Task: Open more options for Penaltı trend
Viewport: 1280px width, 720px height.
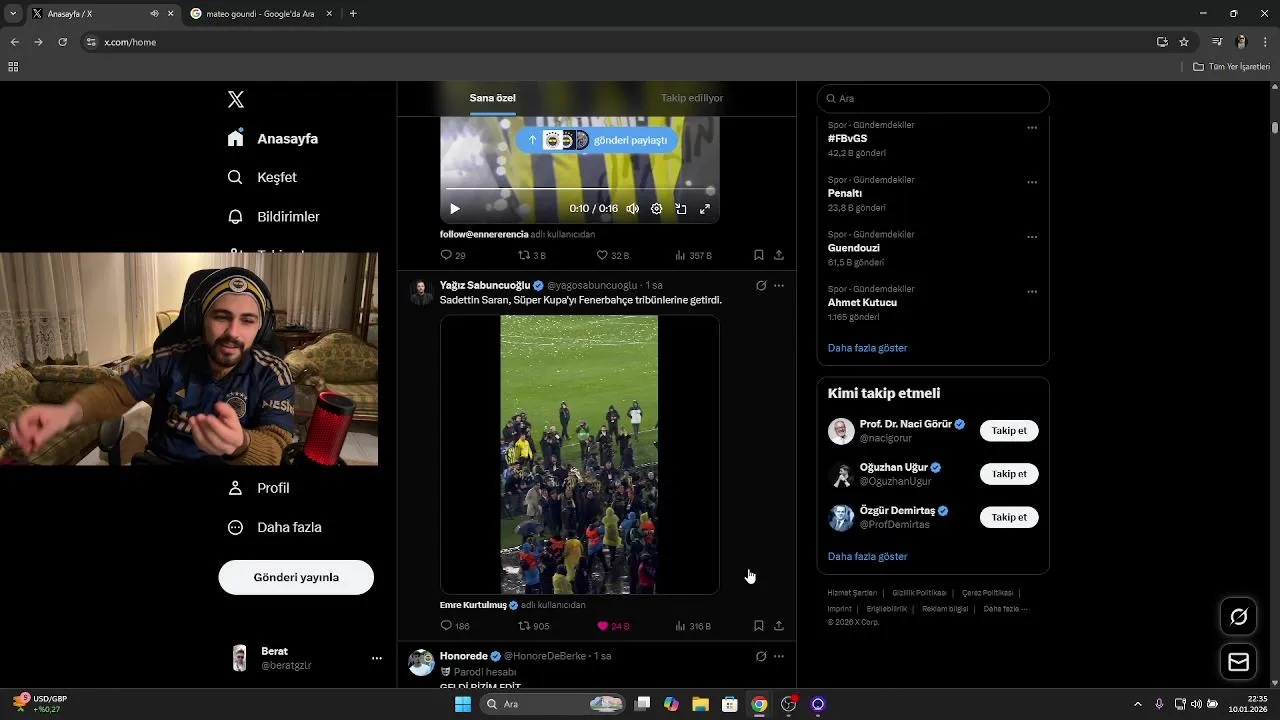Action: coord(1032,183)
